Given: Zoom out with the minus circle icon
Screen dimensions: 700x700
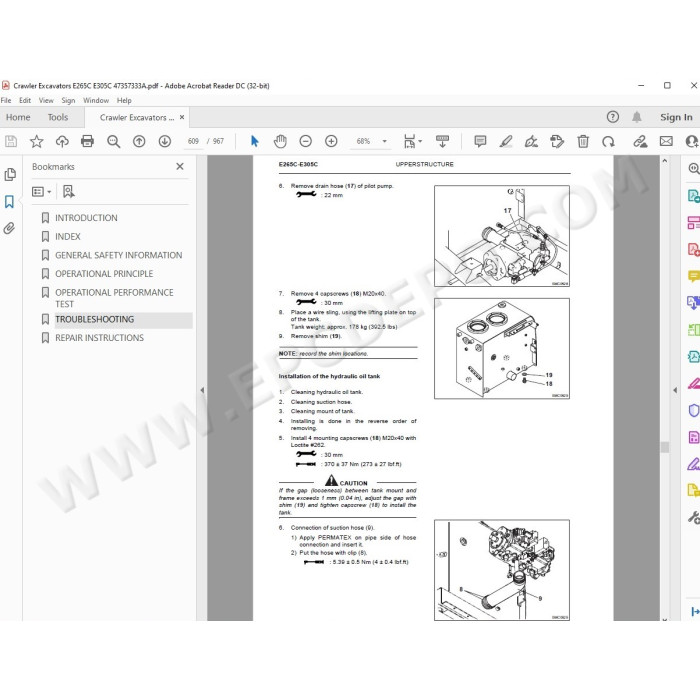Looking at the screenshot, I should click(305, 142).
